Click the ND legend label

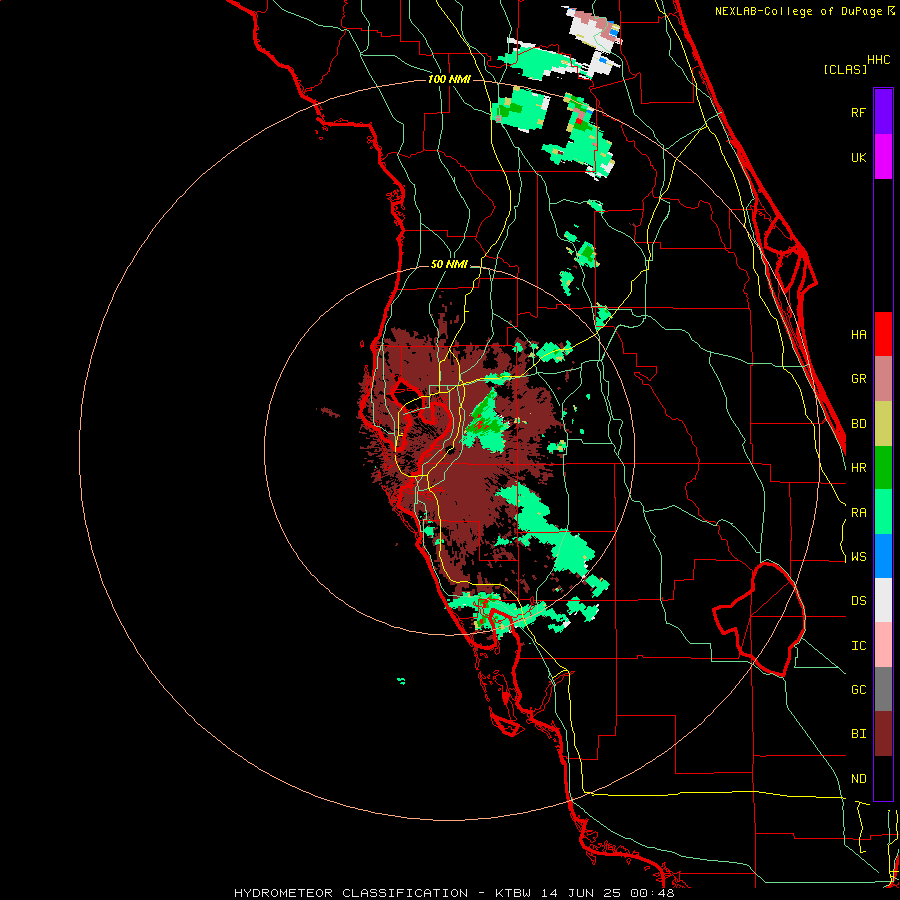pyautogui.click(x=858, y=778)
